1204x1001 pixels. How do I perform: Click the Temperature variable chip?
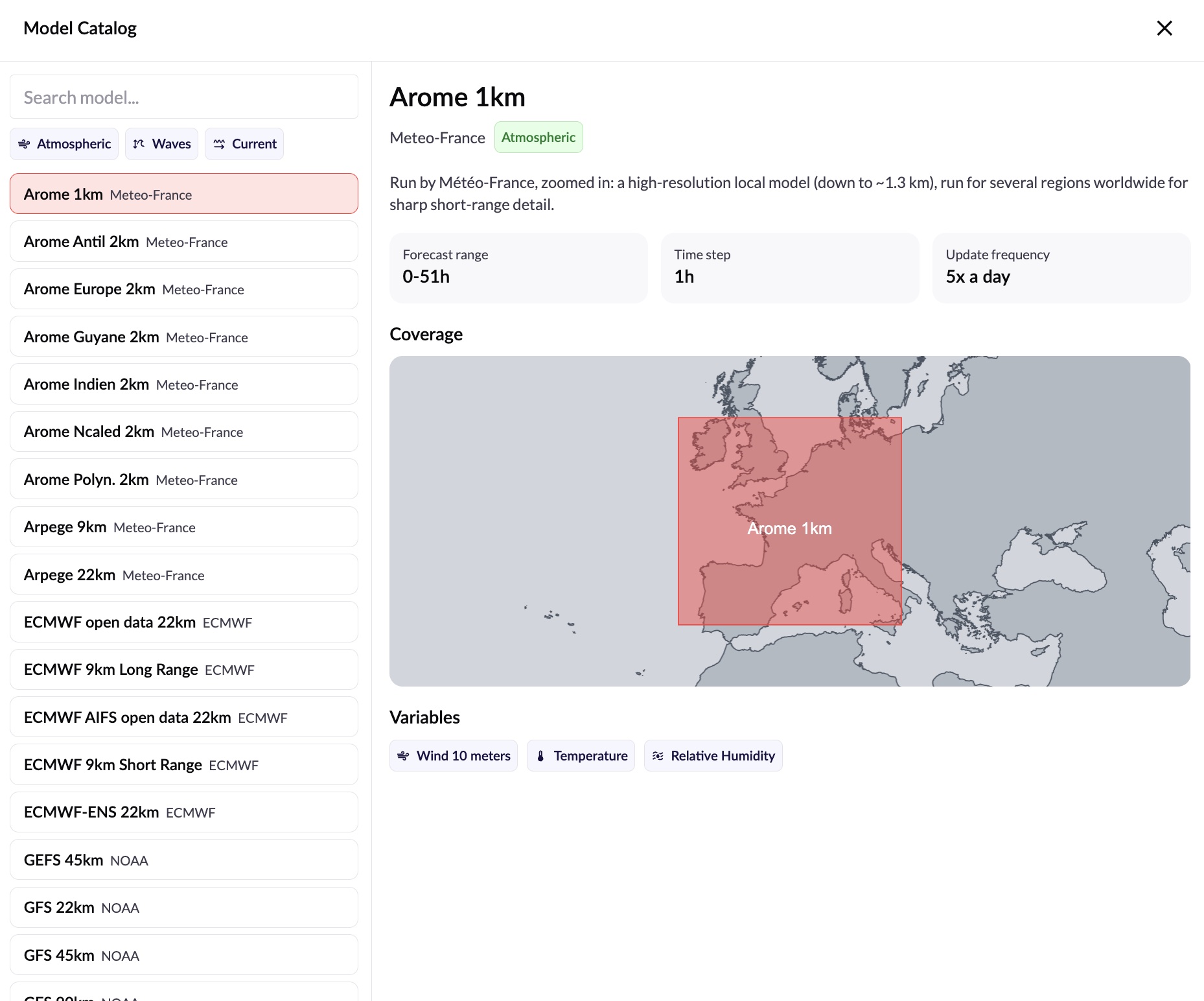tap(581, 756)
